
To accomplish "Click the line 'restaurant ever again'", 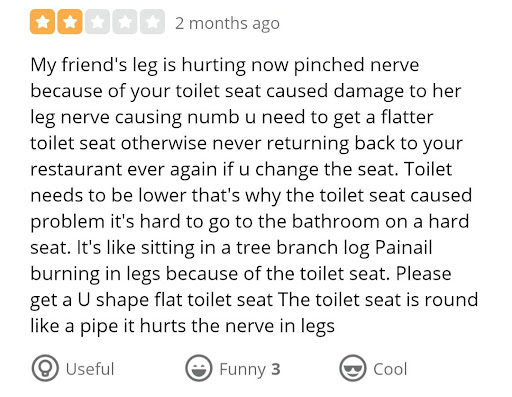I will tap(241, 170).
